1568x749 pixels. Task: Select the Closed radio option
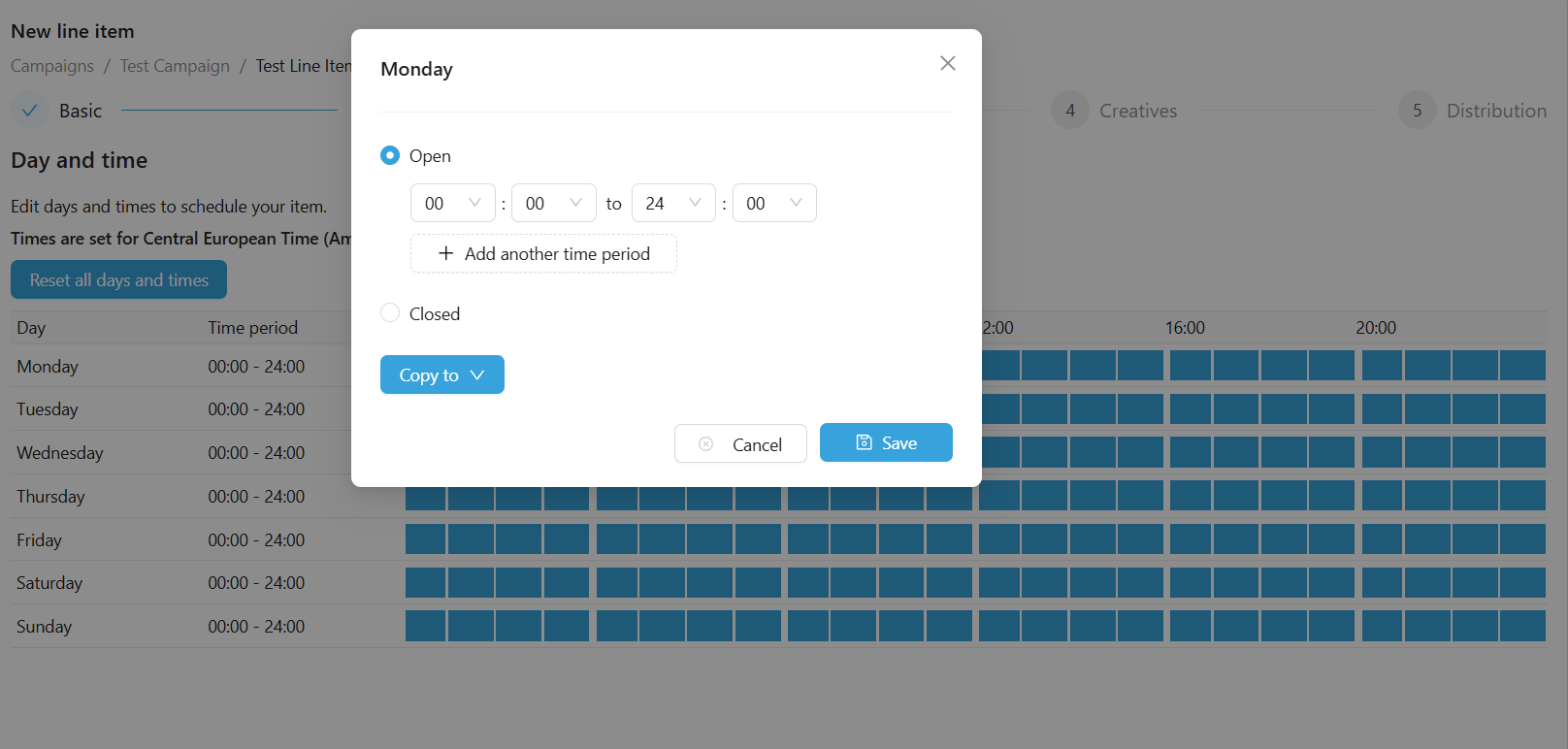click(x=390, y=312)
